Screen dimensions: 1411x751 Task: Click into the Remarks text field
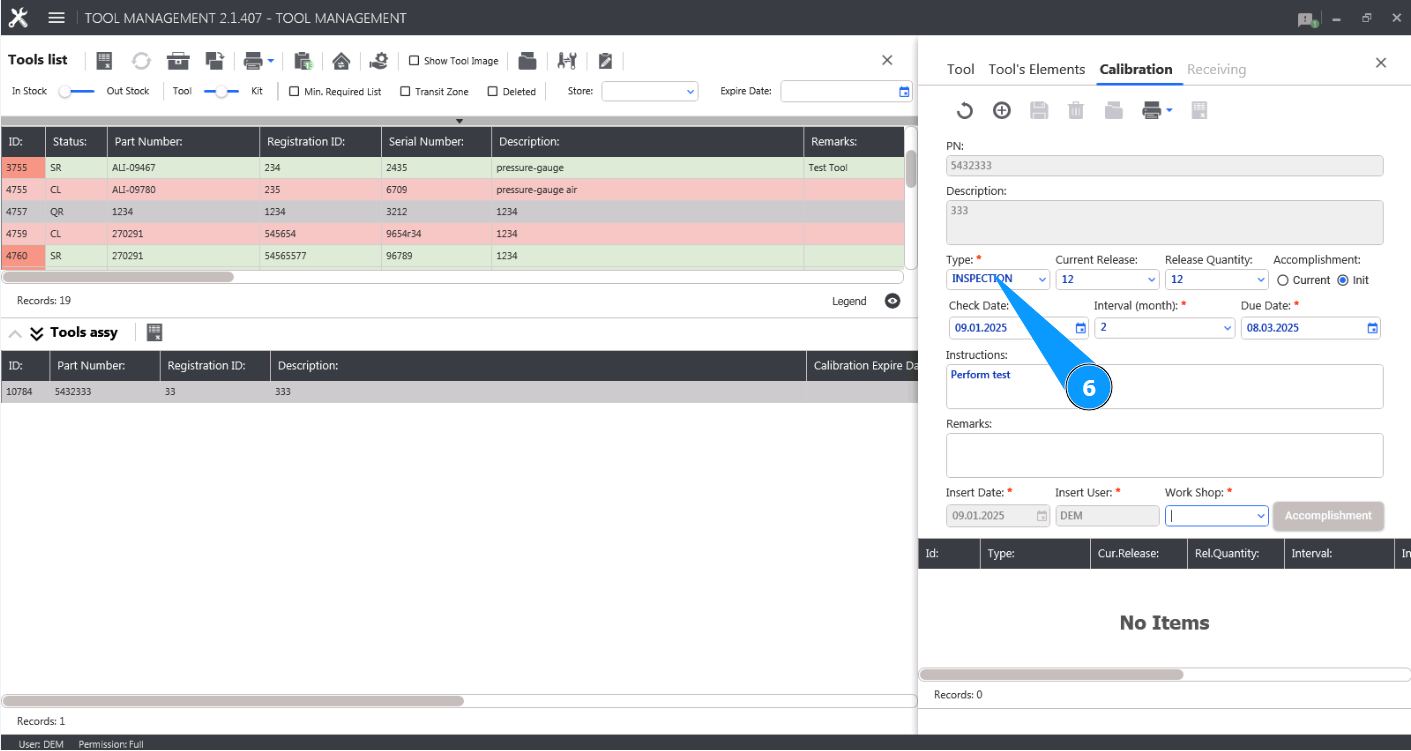click(1164, 456)
